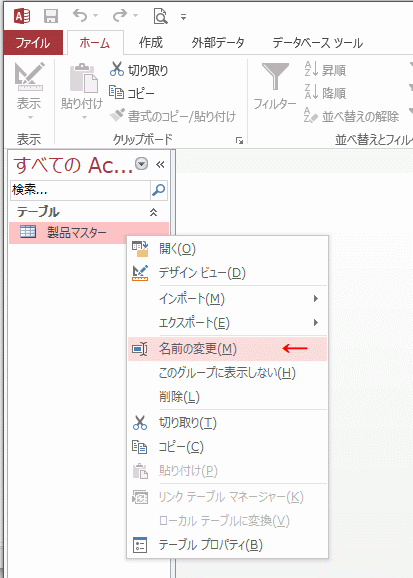Click the Access application icon in title bar

[22, 16]
